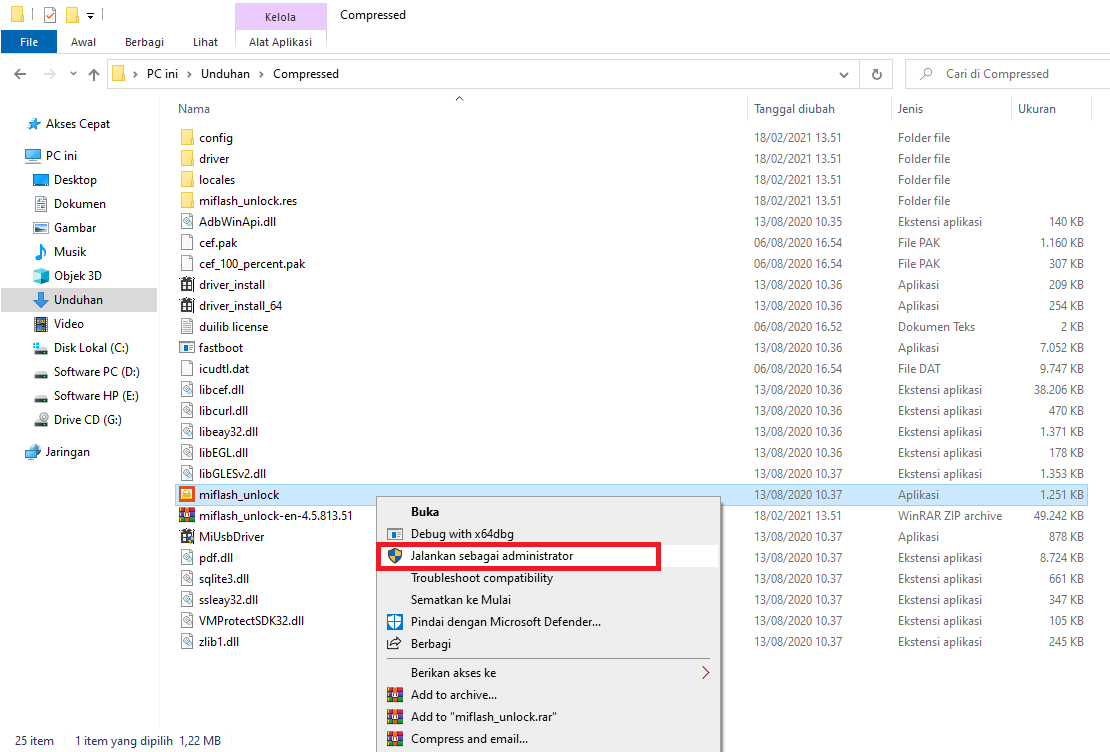This screenshot has height=752, width=1110.
Task: Sort by Jenis column header
Action: [x=910, y=109]
